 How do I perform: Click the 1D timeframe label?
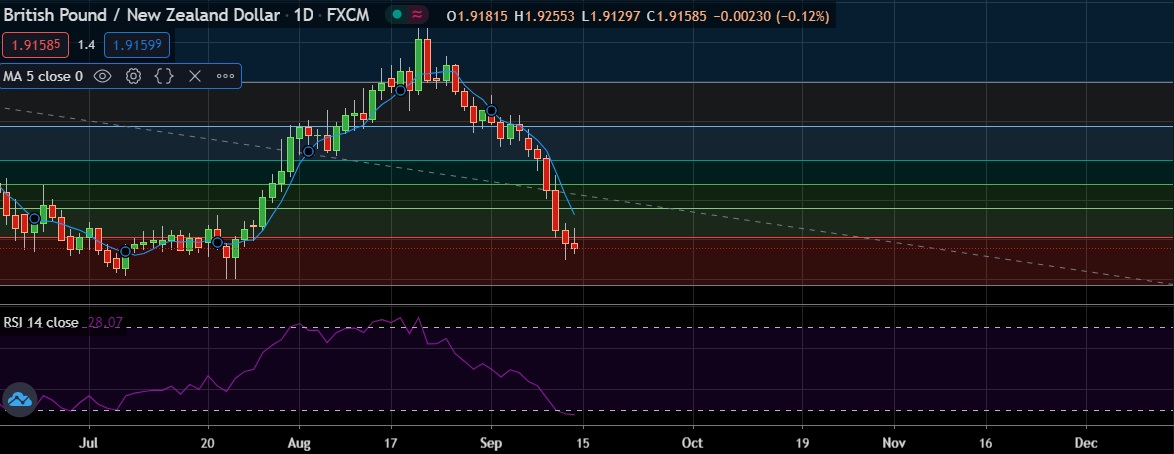click(303, 15)
